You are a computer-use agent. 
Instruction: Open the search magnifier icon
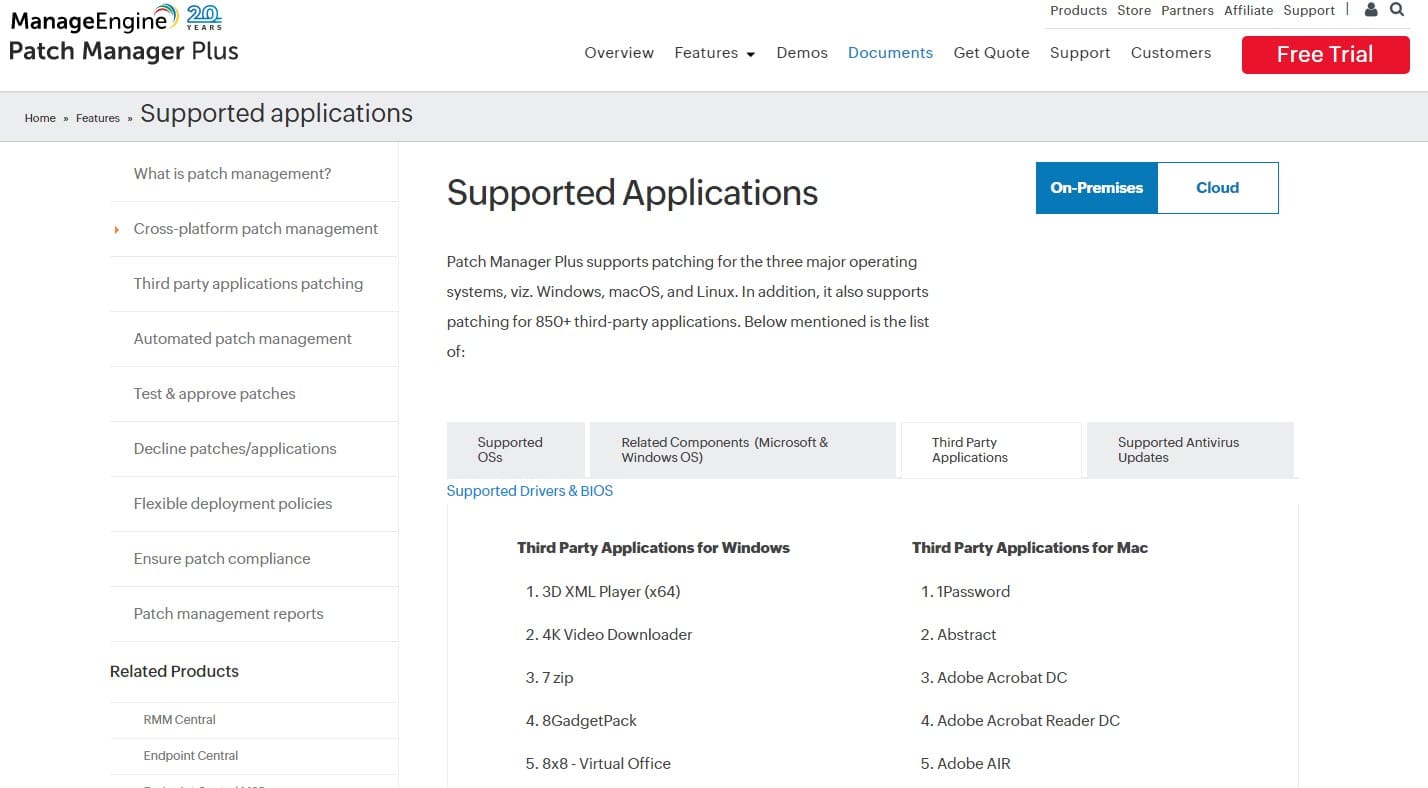(1397, 10)
